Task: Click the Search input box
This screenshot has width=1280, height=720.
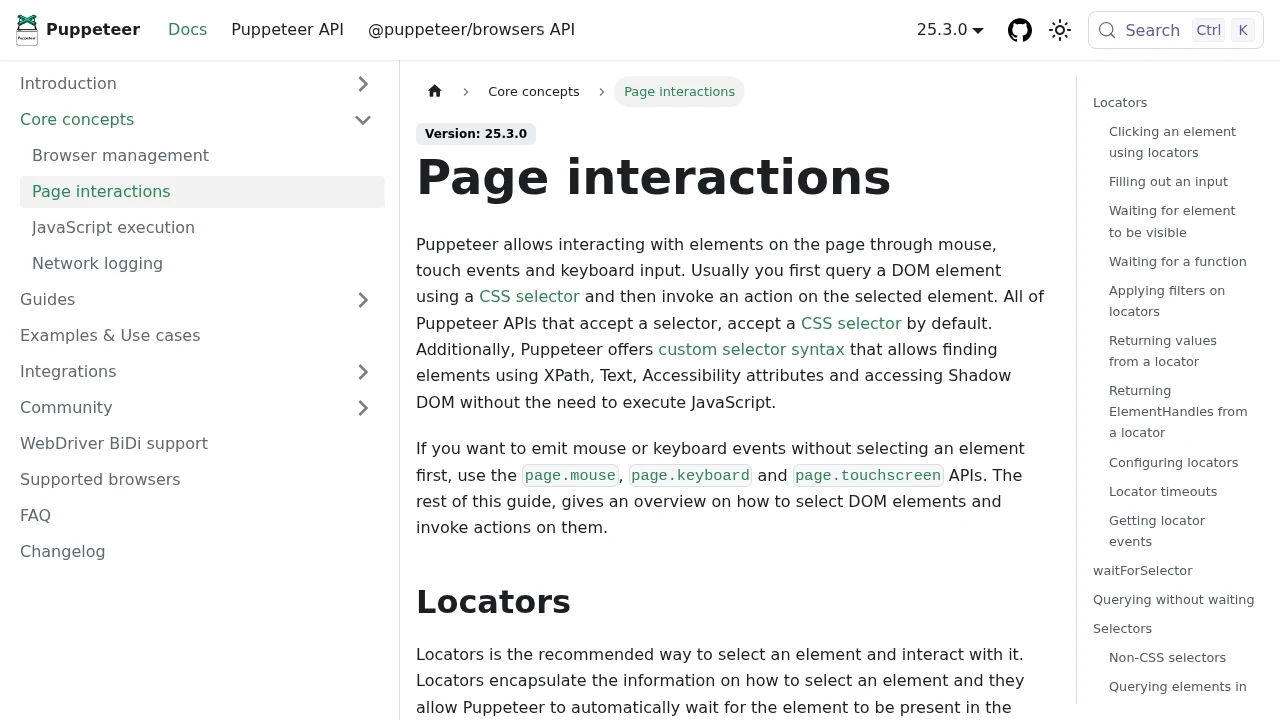Action: (x=1175, y=30)
